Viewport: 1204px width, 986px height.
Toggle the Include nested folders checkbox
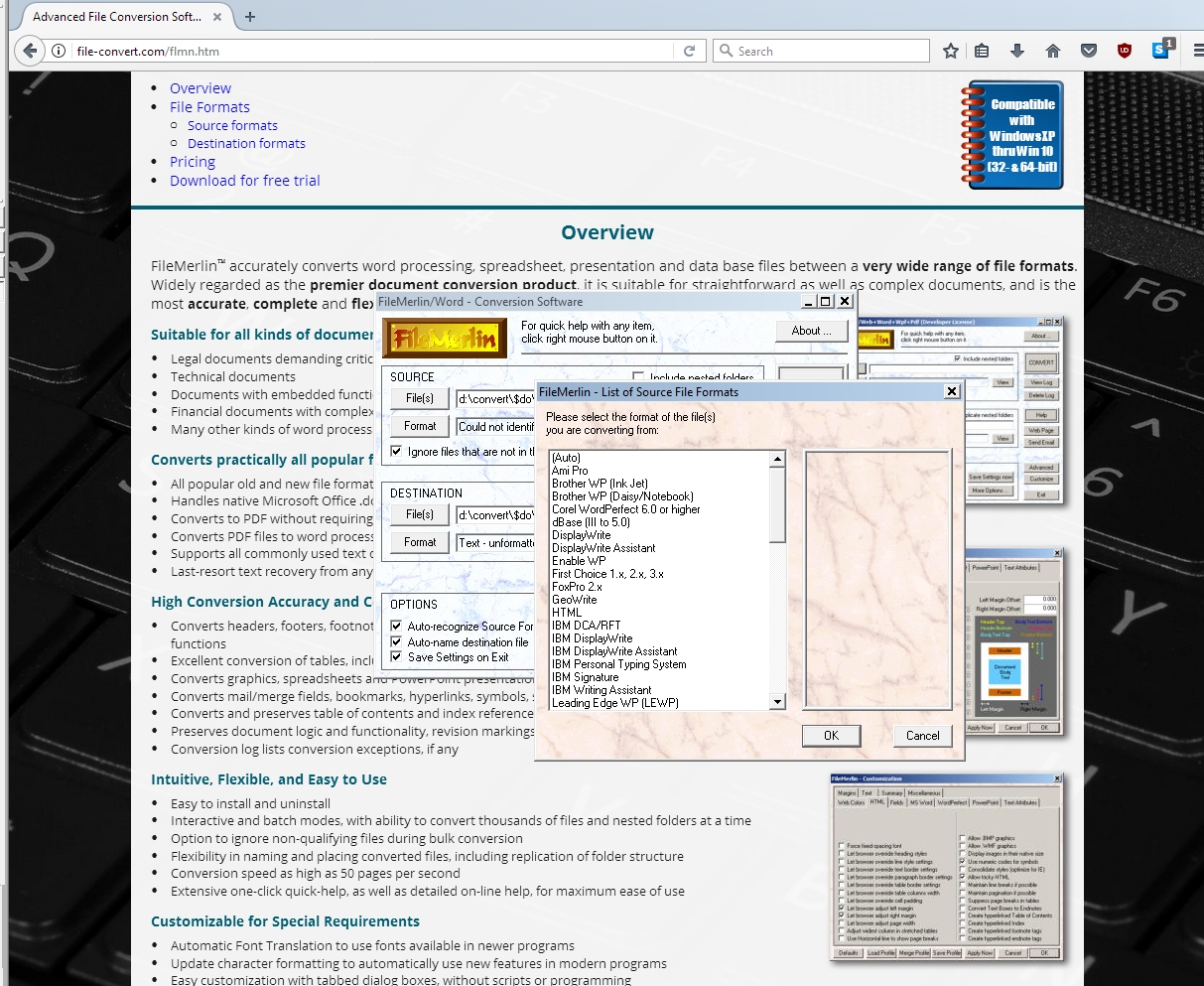click(639, 377)
